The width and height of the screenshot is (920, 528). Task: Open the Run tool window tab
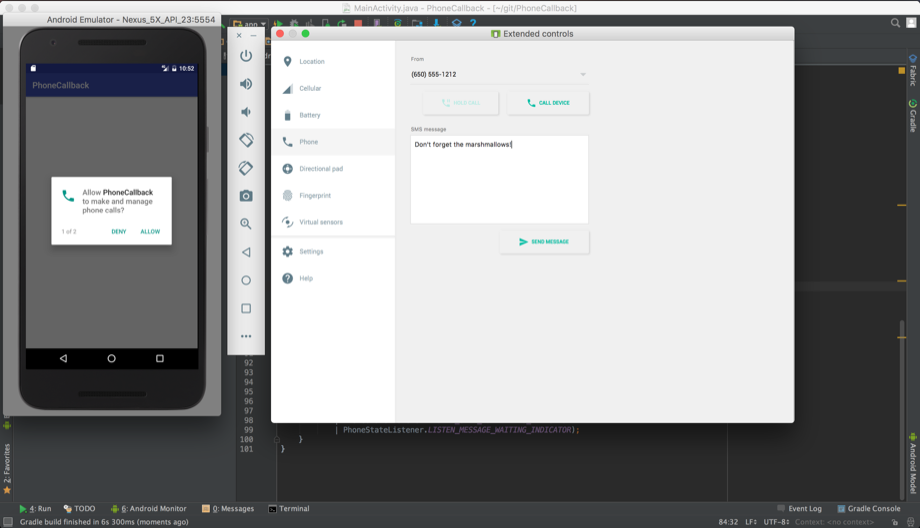point(35,509)
